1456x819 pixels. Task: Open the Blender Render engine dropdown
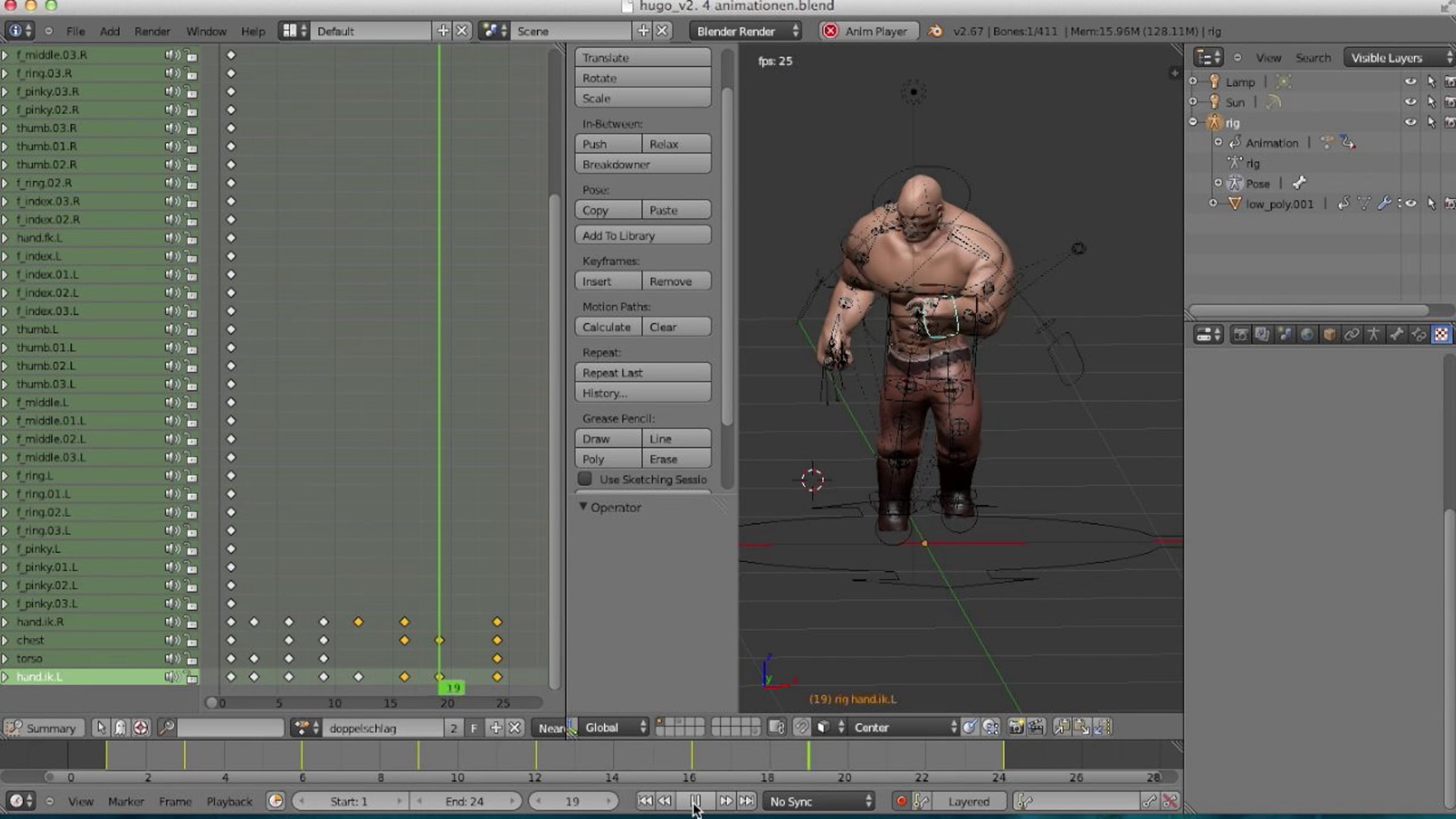pos(746,31)
